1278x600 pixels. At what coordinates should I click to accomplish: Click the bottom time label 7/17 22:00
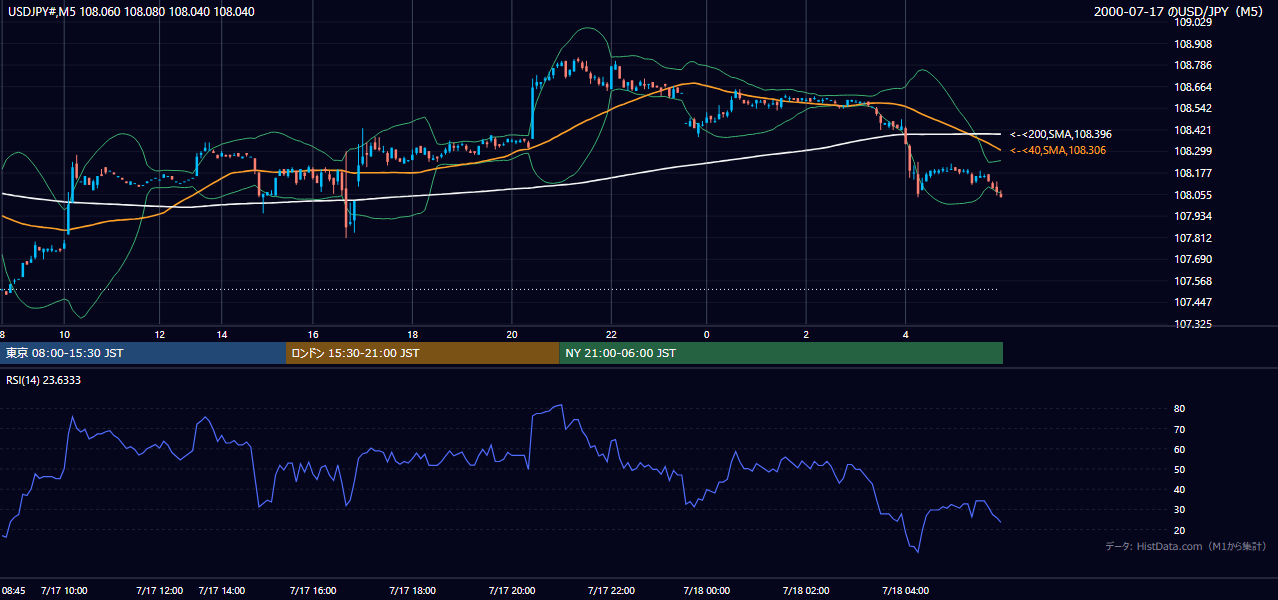(x=611, y=590)
